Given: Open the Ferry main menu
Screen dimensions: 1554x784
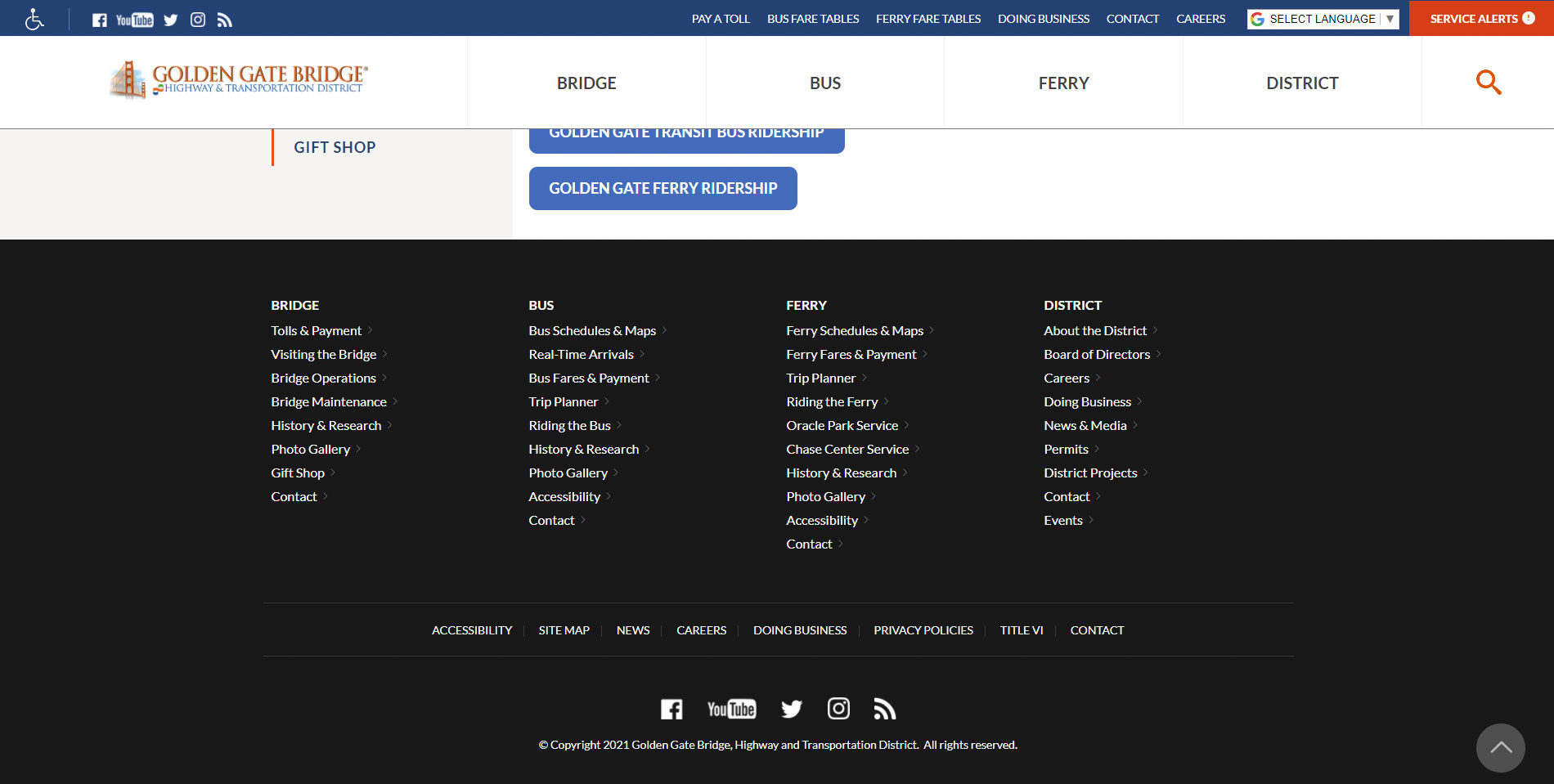Looking at the screenshot, I should pyautogui.click(x=1063, y=83).
